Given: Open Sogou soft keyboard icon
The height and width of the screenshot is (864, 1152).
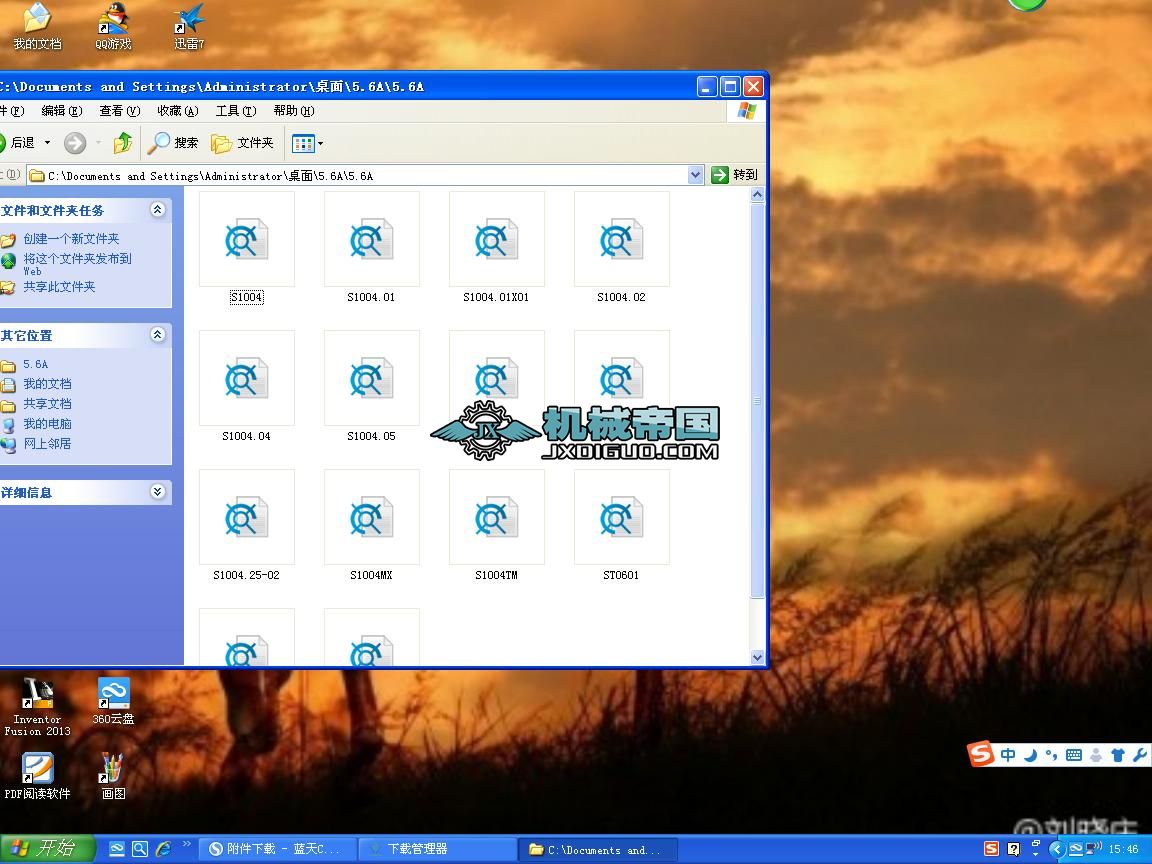Looking at the screenshot, I should click(x=1073, y=755).
